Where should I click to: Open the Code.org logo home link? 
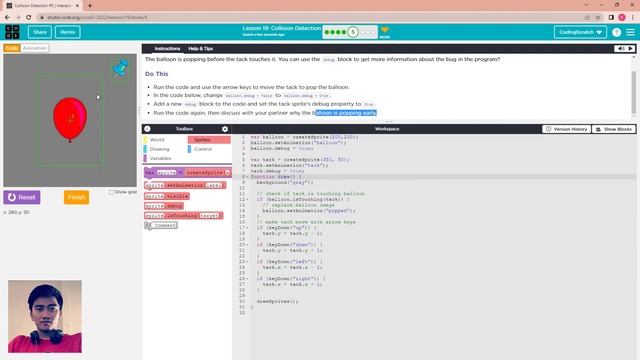12,32
